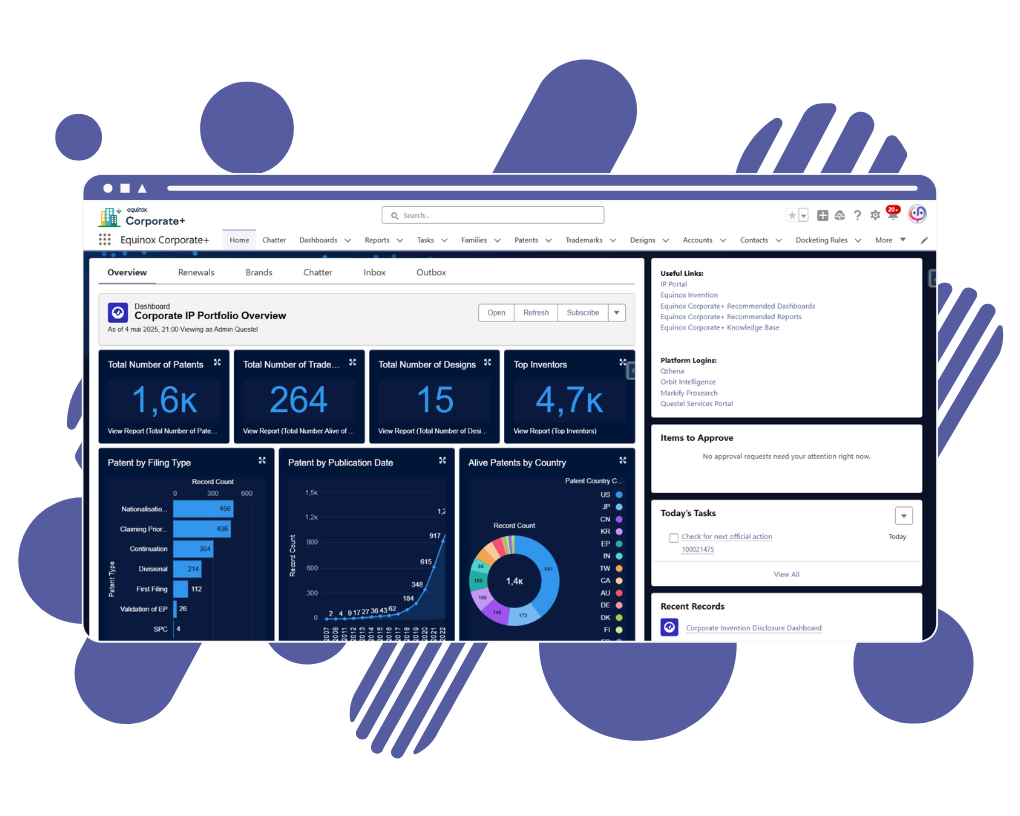Open the Designs menu chevron
1020x816 pixels.
pyautogui.click(x=665, y=241)
